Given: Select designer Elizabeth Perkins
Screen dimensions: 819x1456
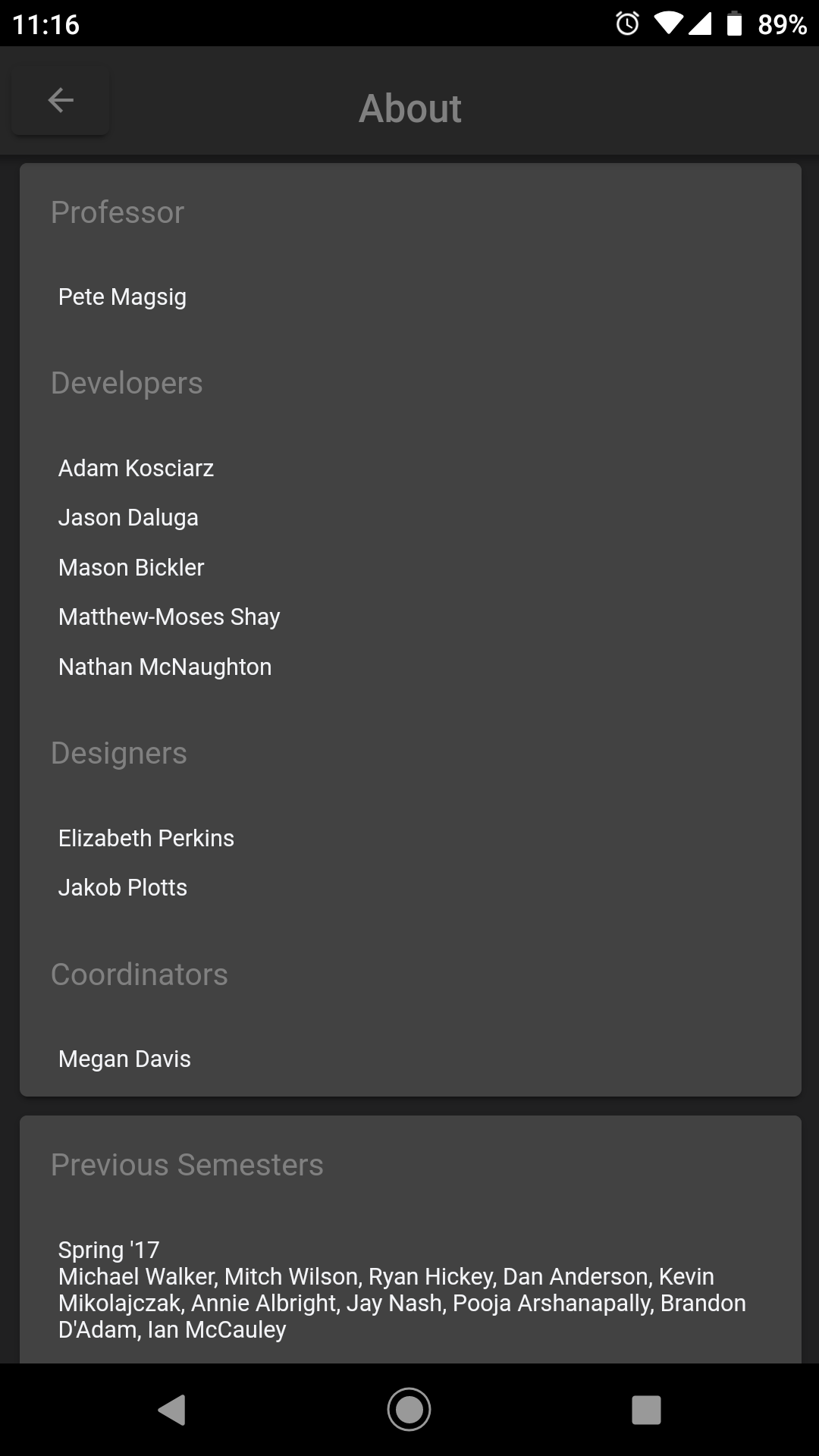Looking at the screenshot, I should point(146,838).
